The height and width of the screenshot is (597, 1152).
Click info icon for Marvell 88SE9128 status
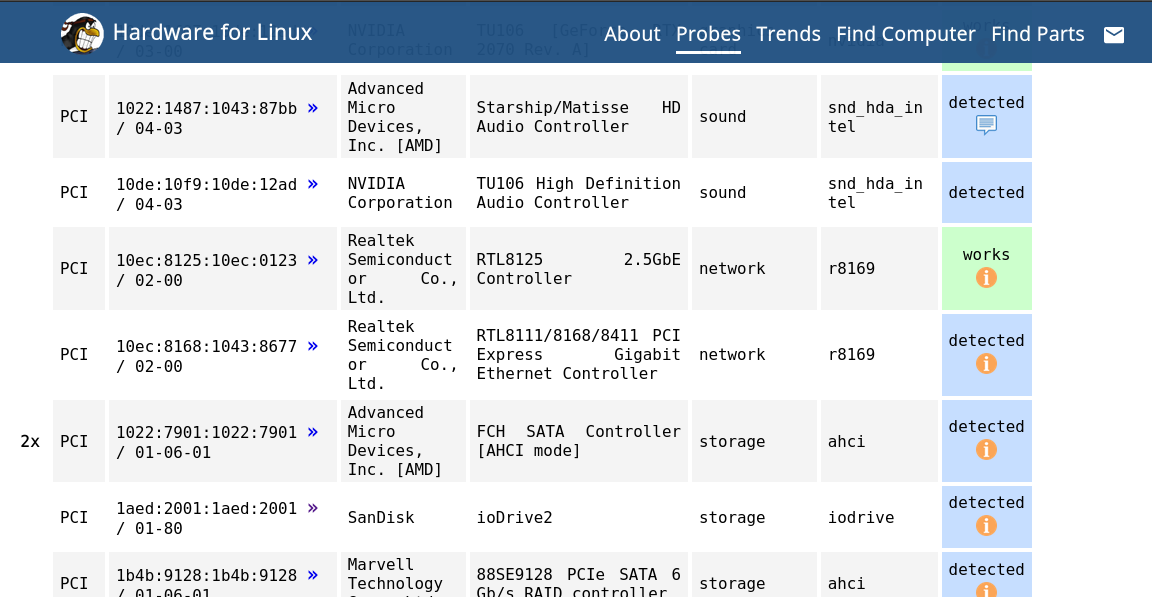click(986, 589)
